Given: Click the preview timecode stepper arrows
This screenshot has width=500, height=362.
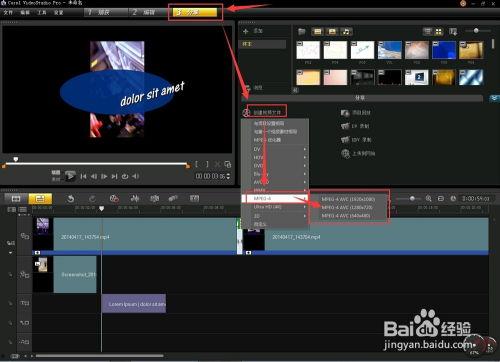Looking at the screenshot, I should (x=228, y=176).
